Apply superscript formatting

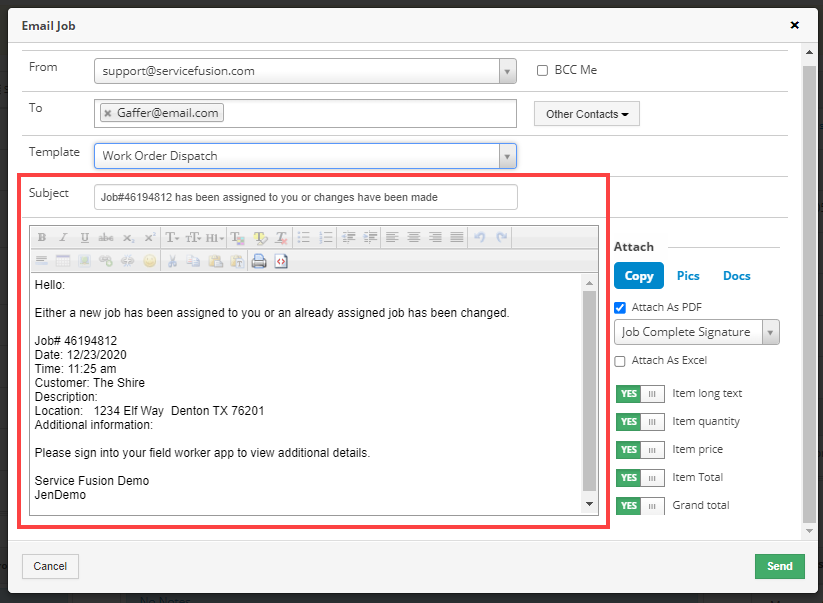[x=150, y=237]
